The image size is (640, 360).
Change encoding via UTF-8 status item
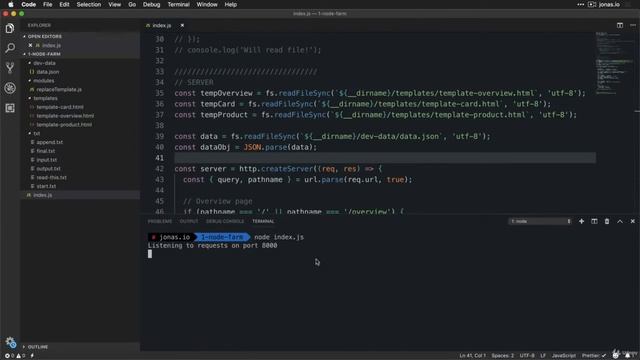click(527, 356)
